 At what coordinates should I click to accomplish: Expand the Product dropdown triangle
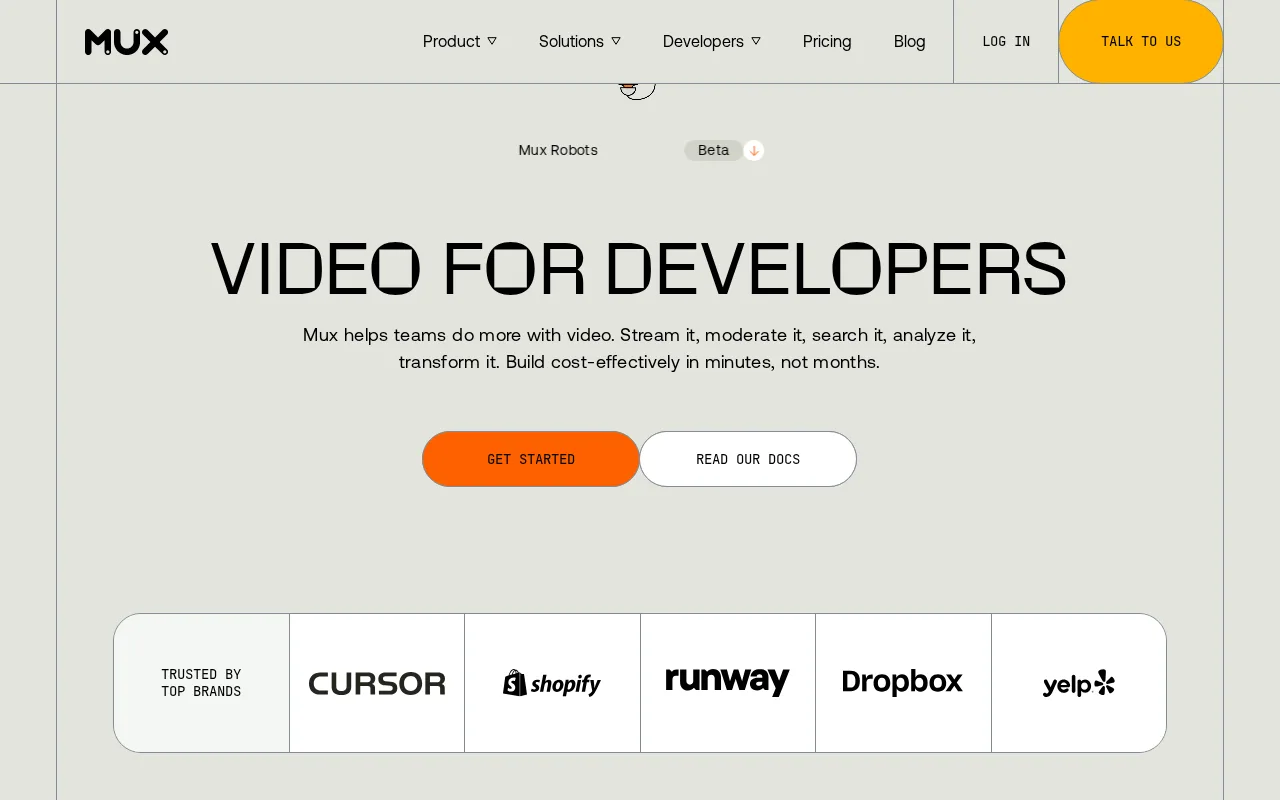pyautogui.click(x=492, y=41)
